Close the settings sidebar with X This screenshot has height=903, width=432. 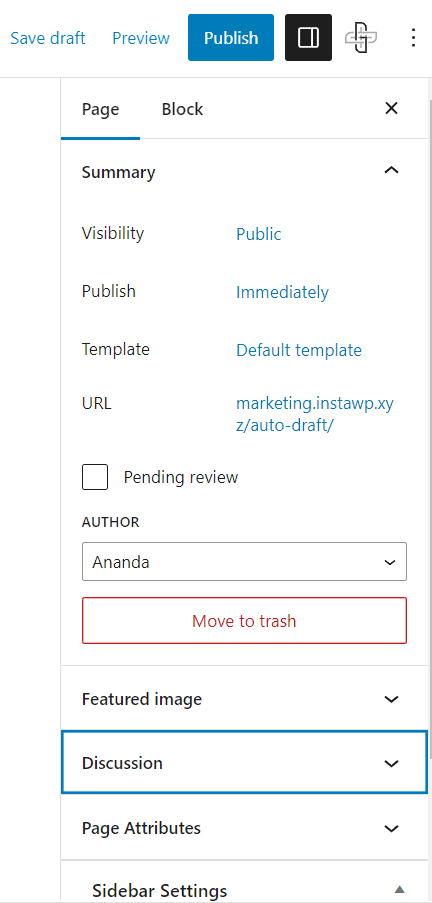tap(391, 108)
